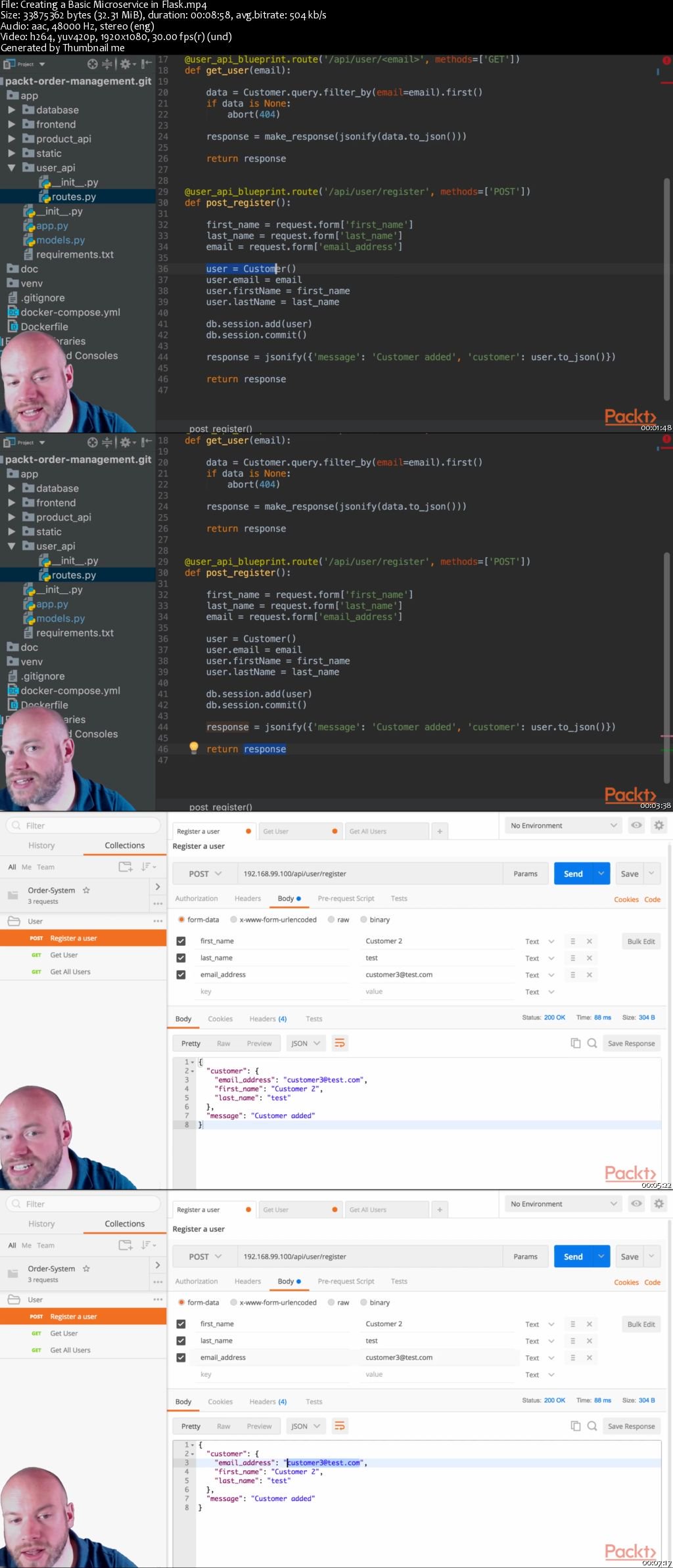Open Order-System ellipsis menu in 00:05:22 frame
The width and height of the screenshot is (673, 1568).
pyautogui.click(x=158, y=904)
